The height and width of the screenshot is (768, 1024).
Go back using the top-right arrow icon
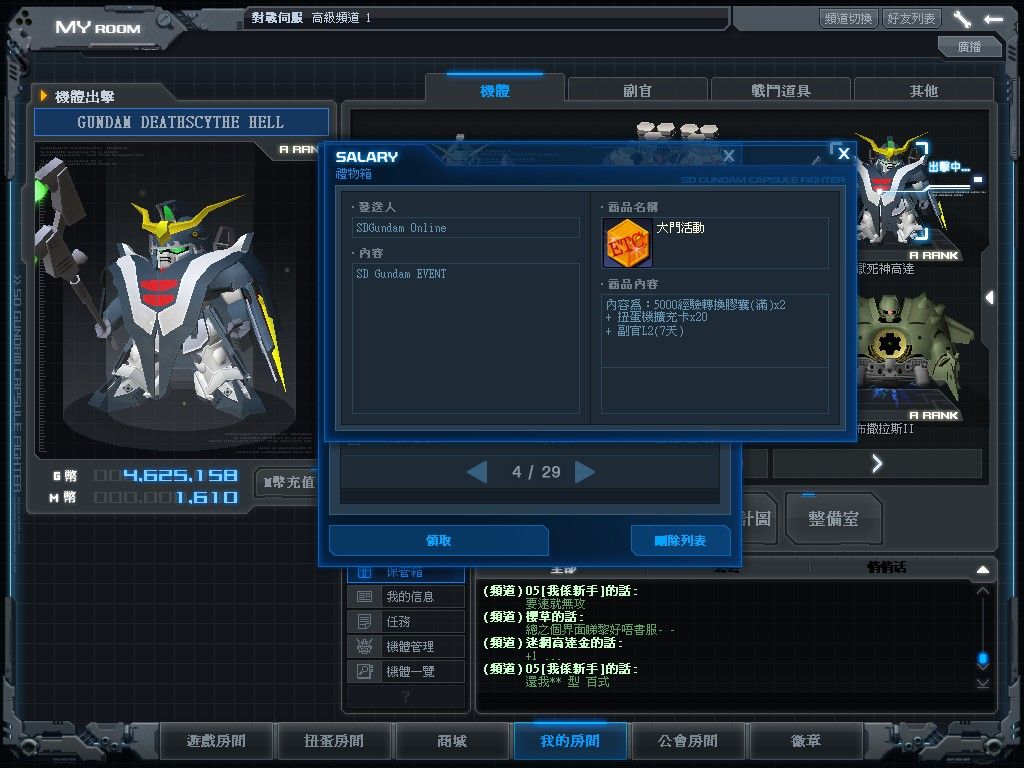[993, 19]
